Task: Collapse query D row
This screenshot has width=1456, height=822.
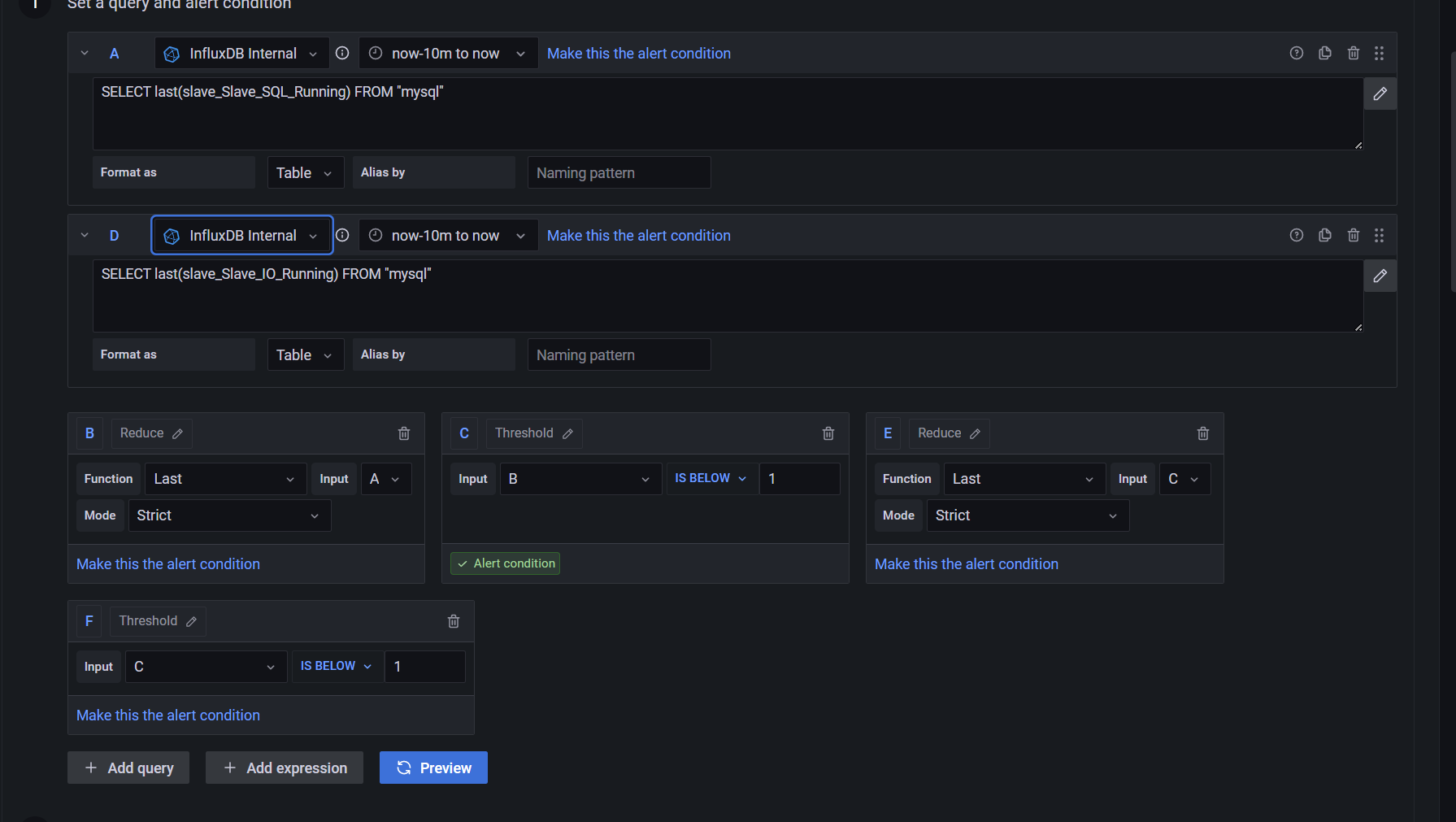Action: click(x=85, y=236)
